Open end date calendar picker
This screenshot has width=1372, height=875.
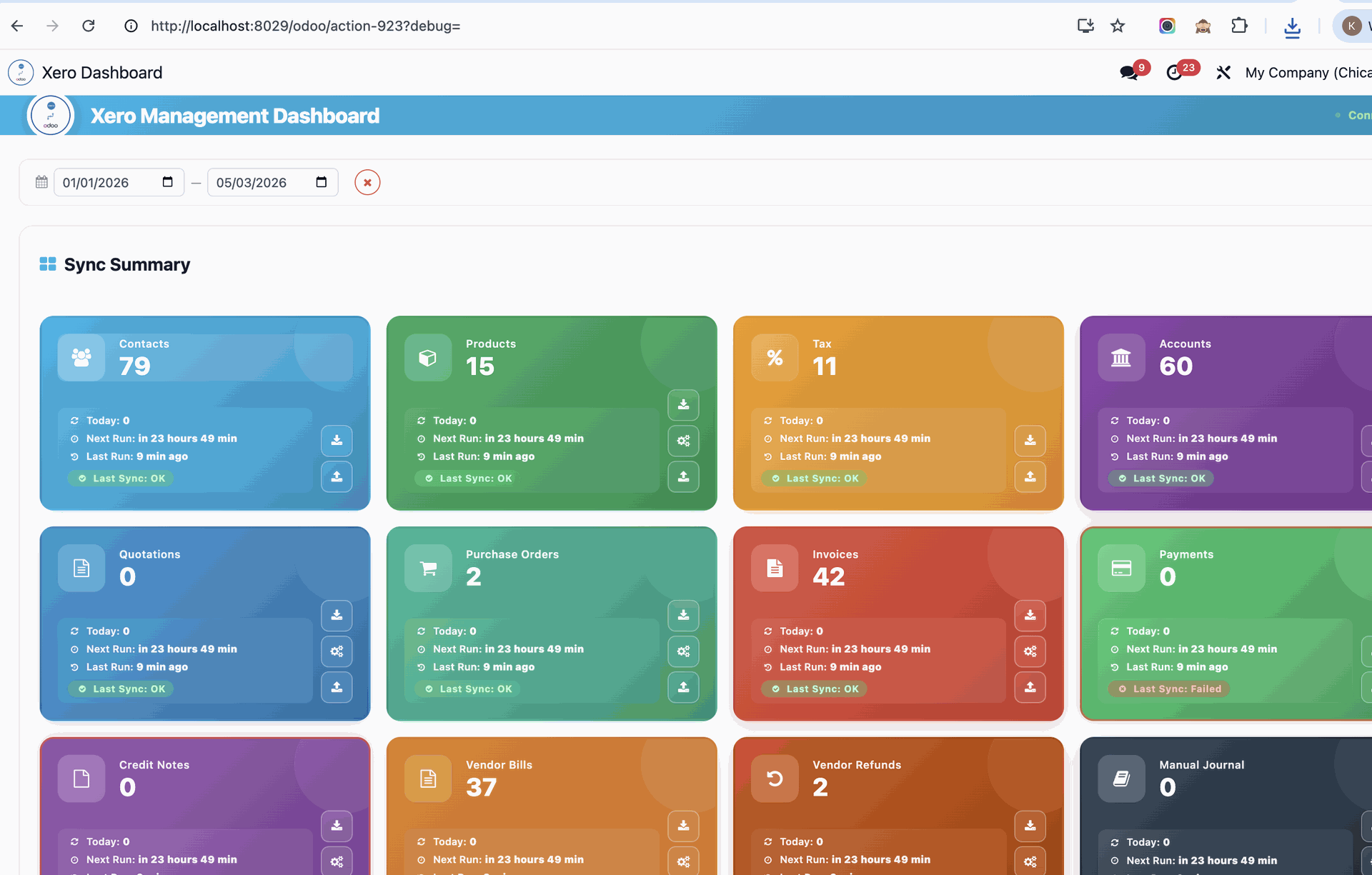321,182
